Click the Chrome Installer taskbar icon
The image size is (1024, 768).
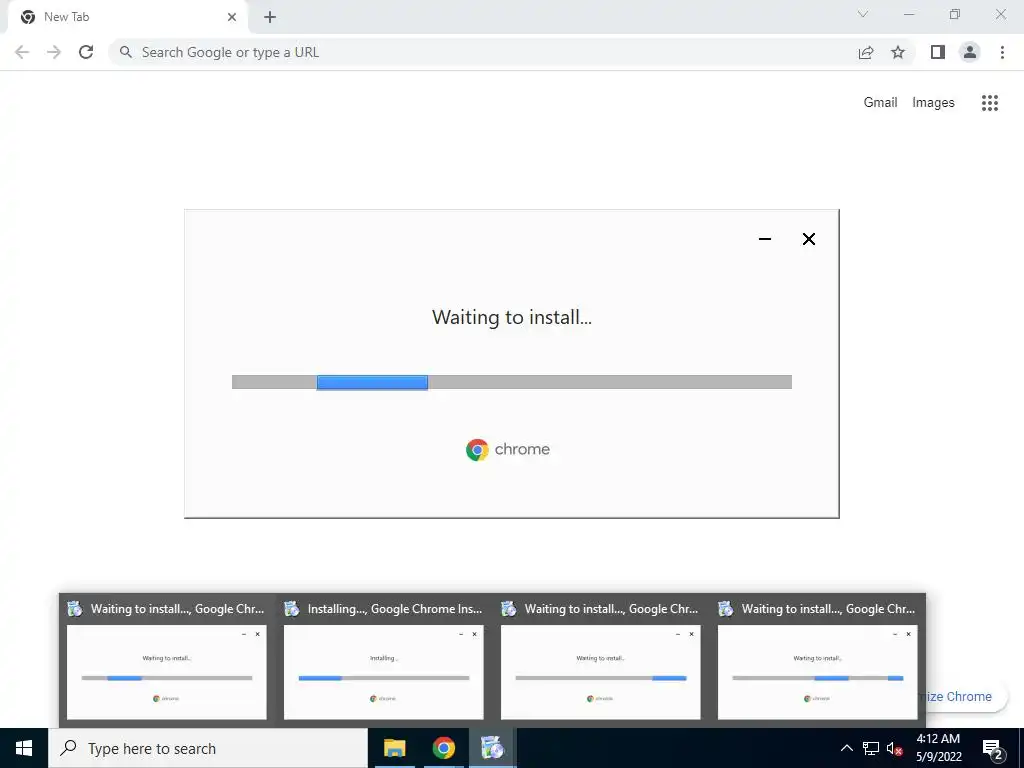[x=492, y=748]
